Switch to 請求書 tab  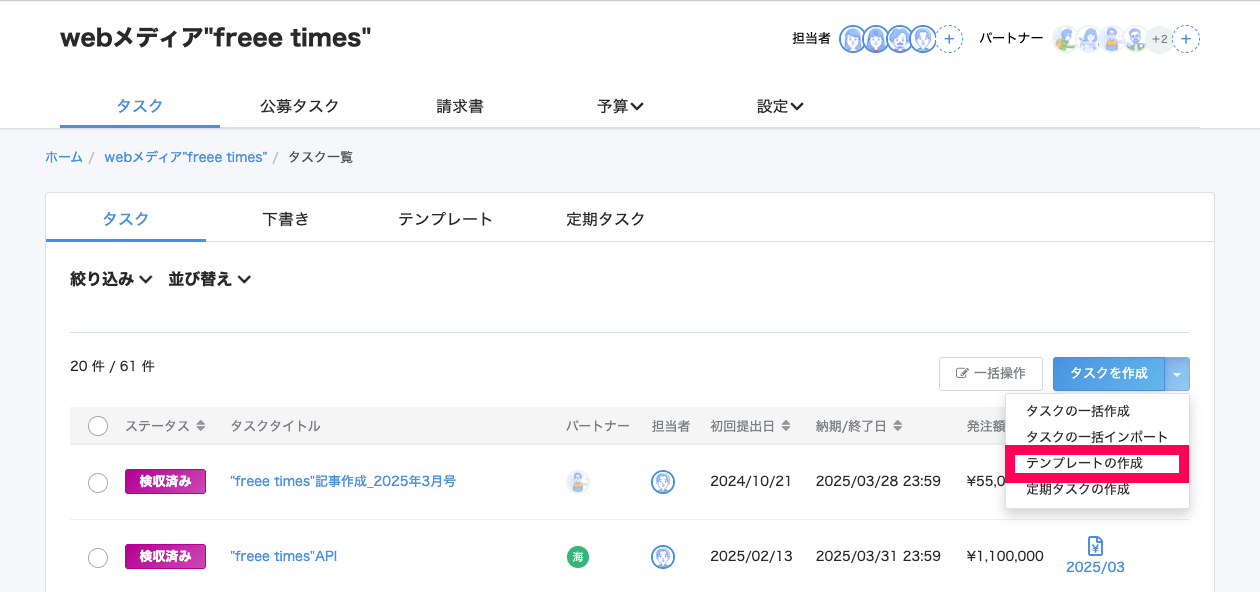coord(460,106)
